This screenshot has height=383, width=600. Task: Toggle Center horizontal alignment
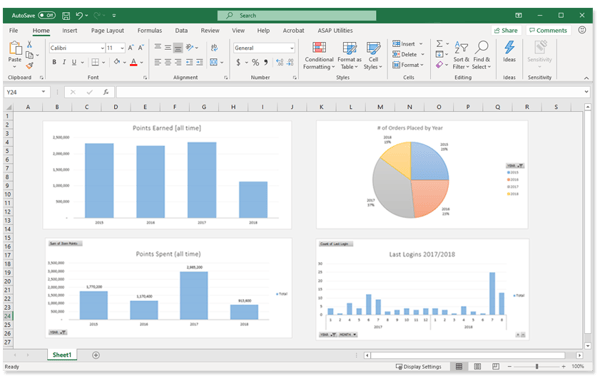[168, 62]
